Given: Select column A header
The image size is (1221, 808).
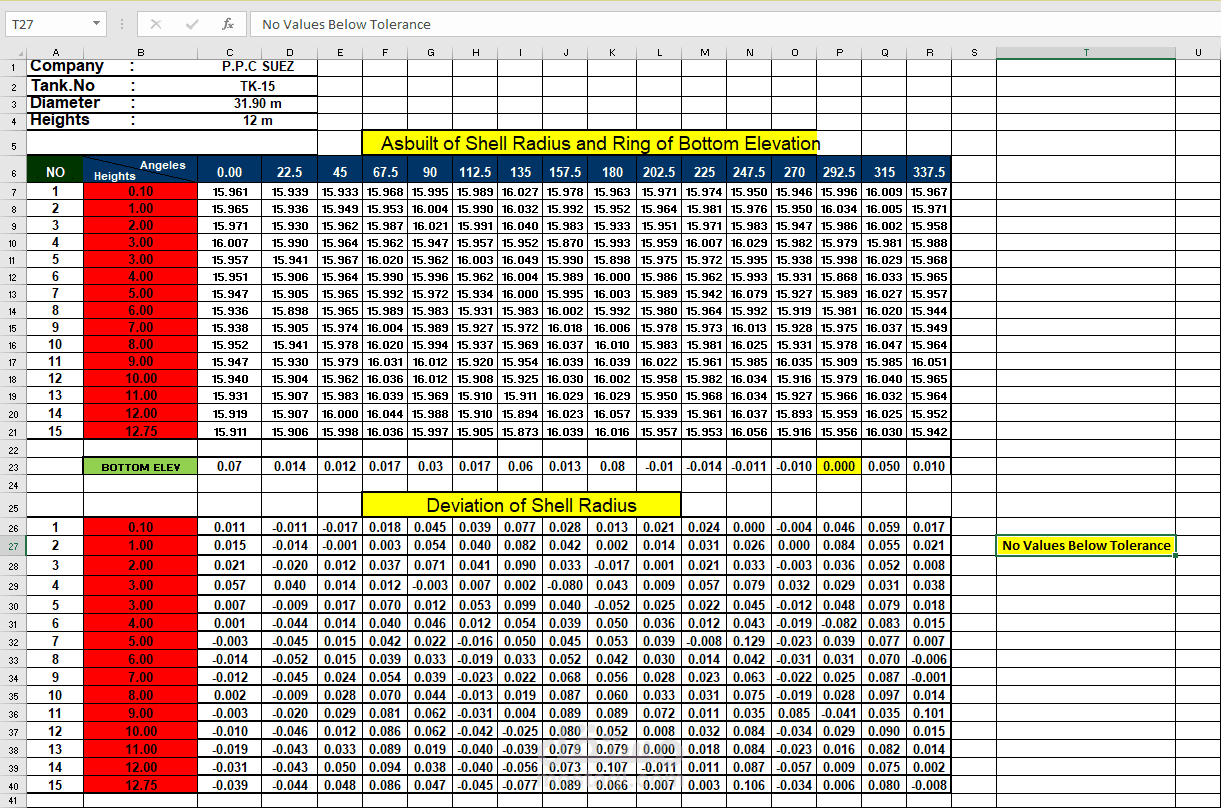Looking at the screenshot, I should (55, 52).
